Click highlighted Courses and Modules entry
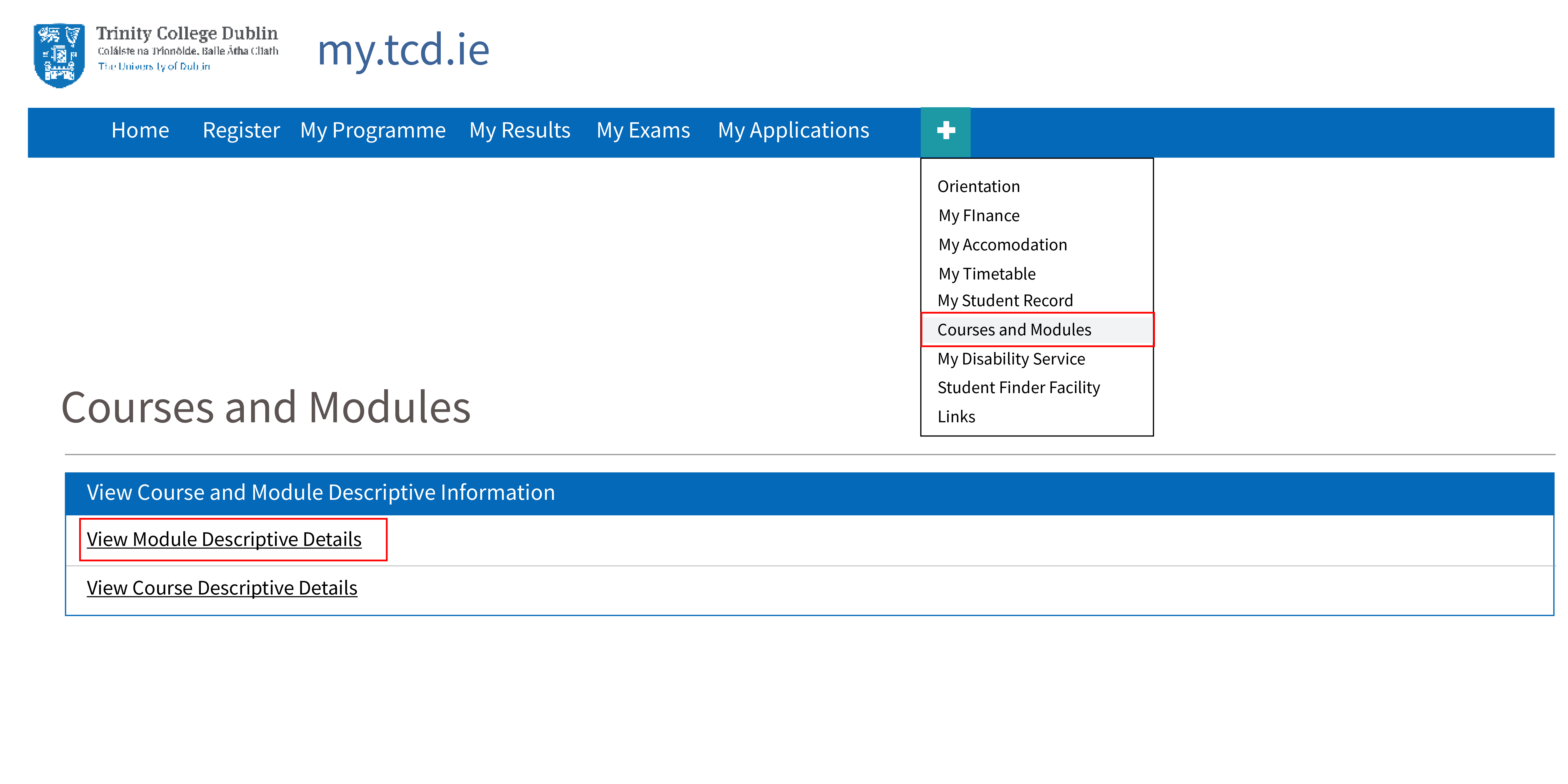Viewport: 1568px width, 784px height. click(1014, 330)
